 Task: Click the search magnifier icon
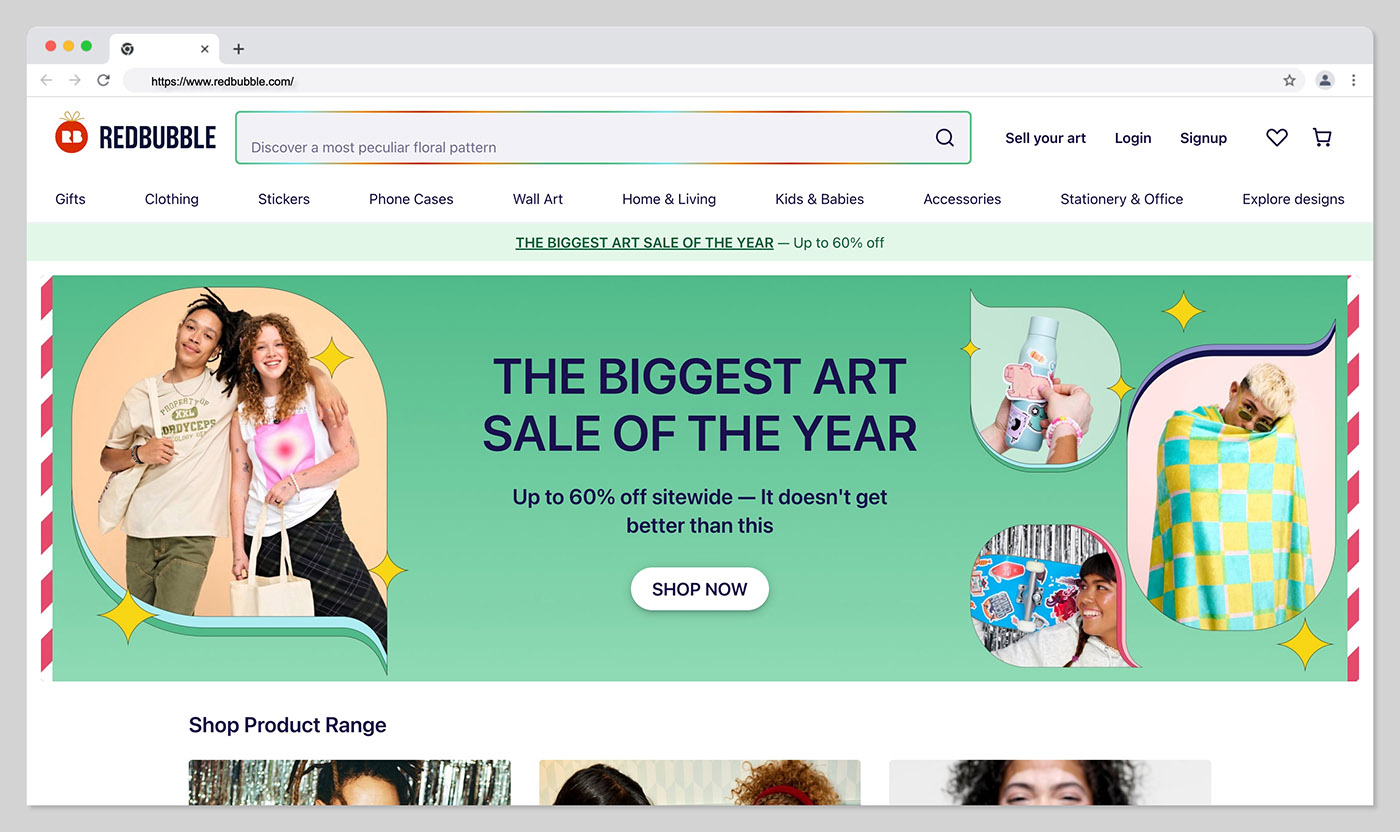pyautogui.click(x=944, y=138)
